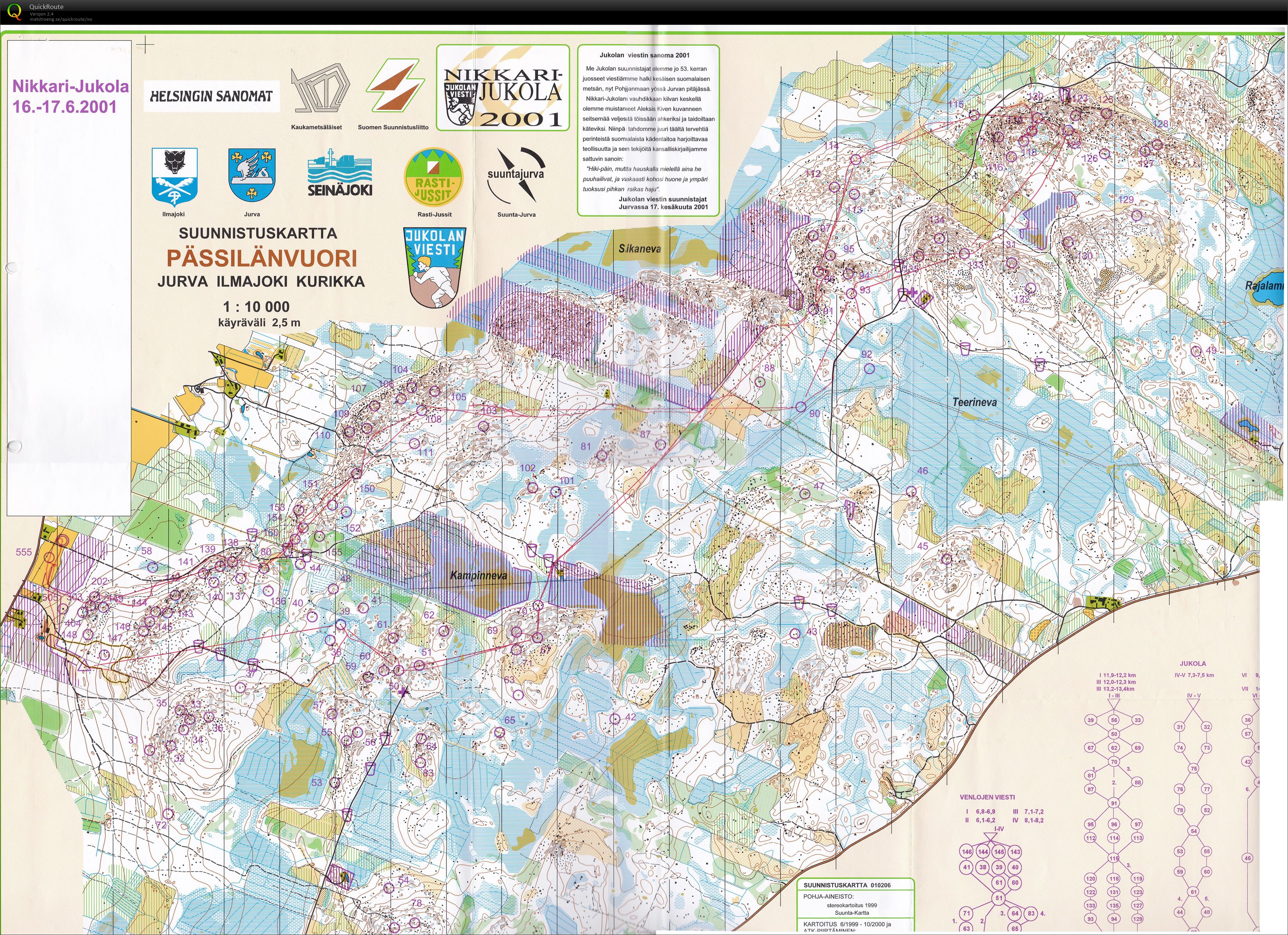Click control circle 42 on the map
Screen dimensions: 1288x935
615,719
